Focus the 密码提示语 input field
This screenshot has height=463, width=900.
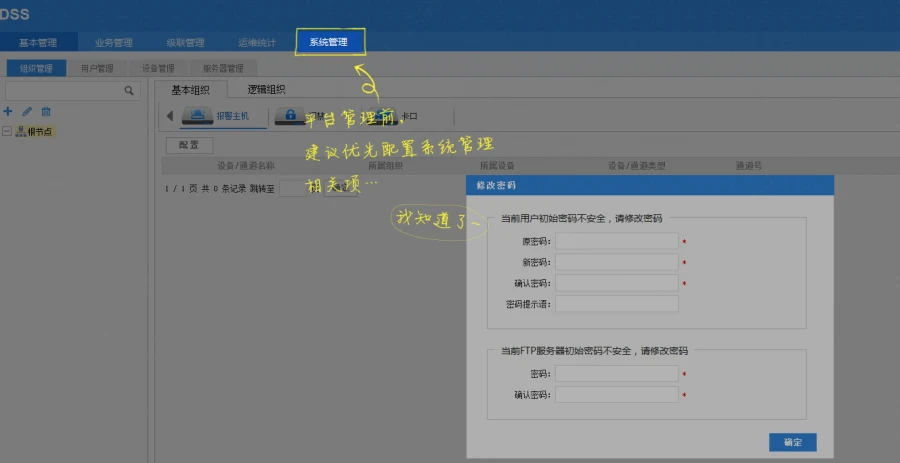(616, 304)
